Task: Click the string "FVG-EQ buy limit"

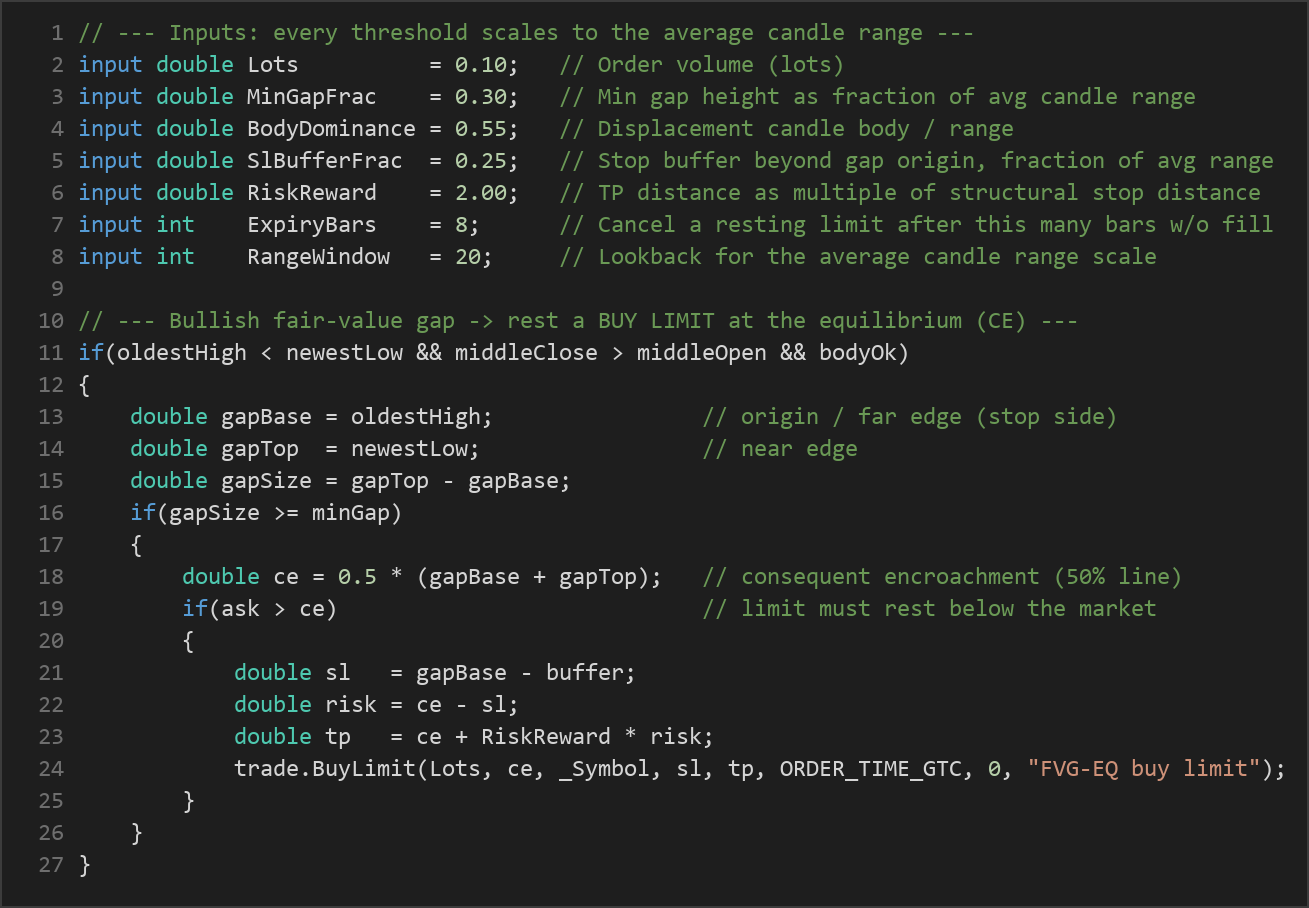Action: pos(1144,769)
